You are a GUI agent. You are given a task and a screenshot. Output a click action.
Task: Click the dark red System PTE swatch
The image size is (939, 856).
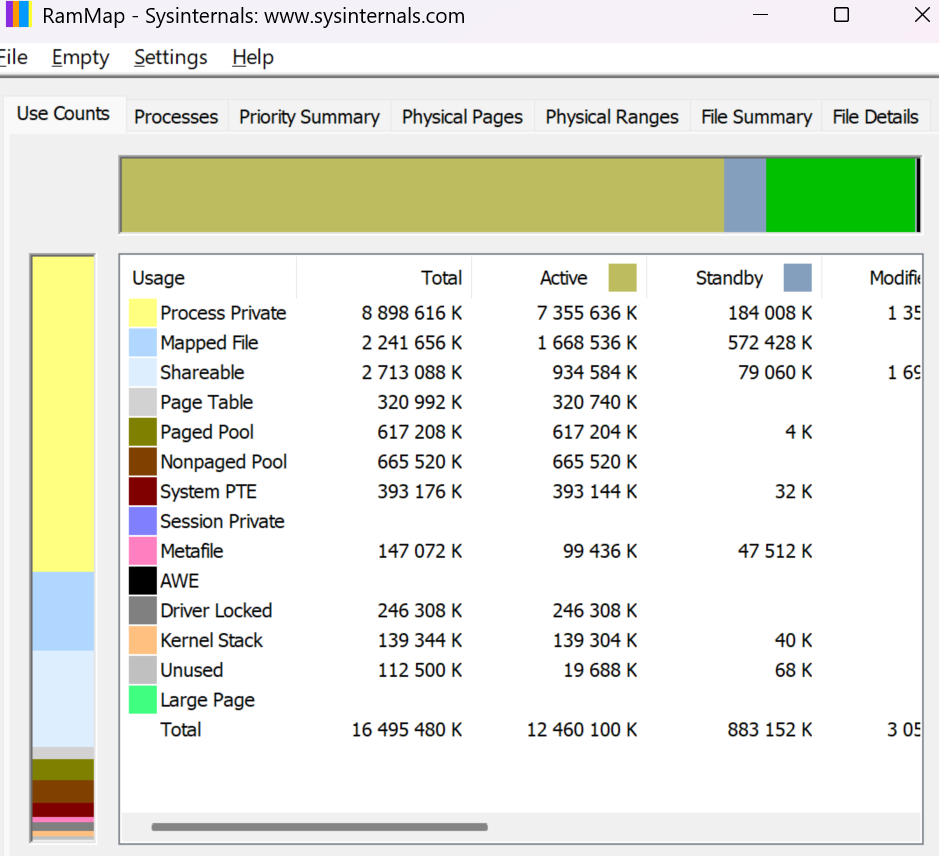[x=143, y=491]
